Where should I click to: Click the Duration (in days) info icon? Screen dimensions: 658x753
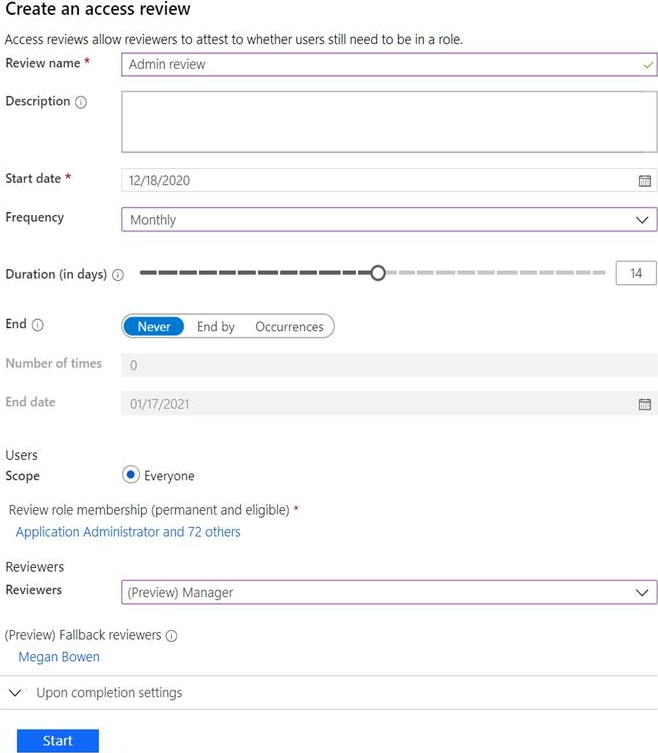click(x=118, y=275)
